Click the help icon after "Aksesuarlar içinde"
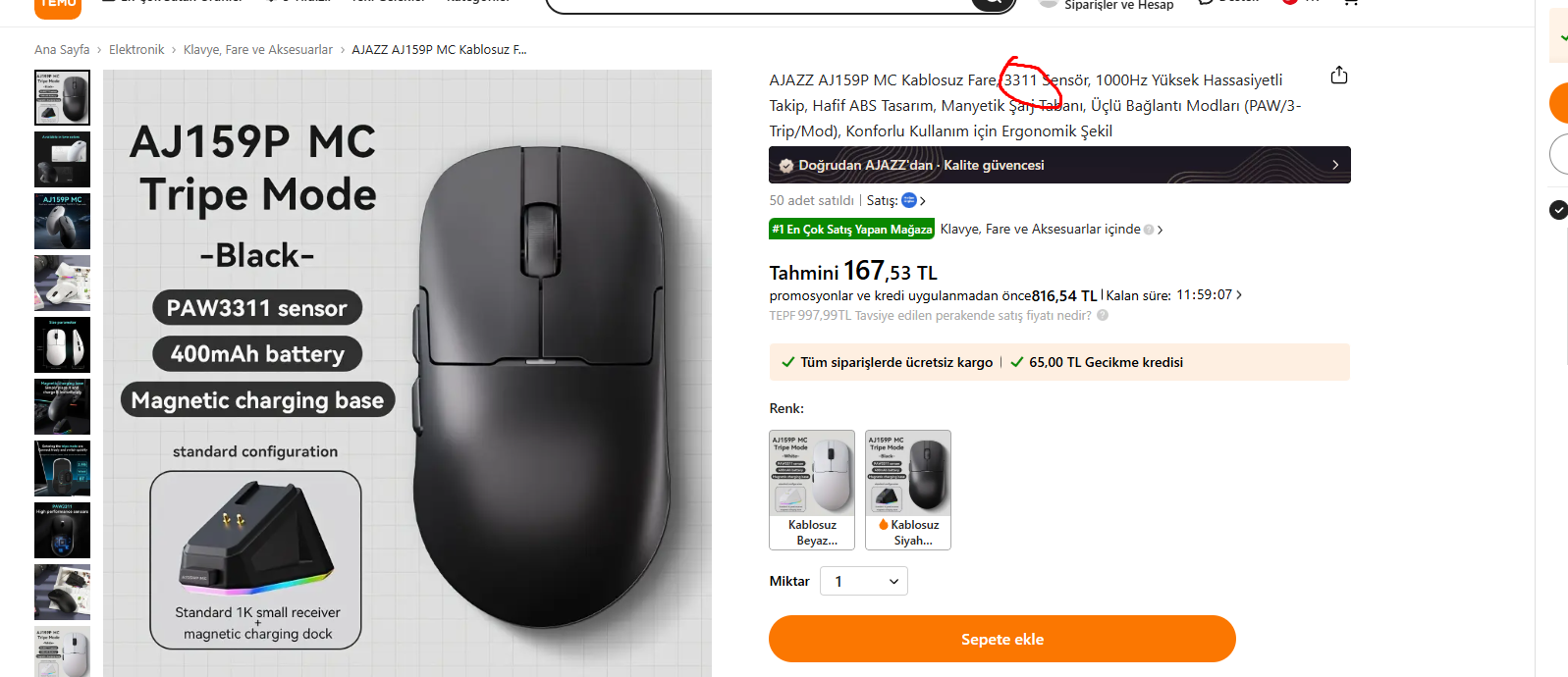 (1149, 230)
